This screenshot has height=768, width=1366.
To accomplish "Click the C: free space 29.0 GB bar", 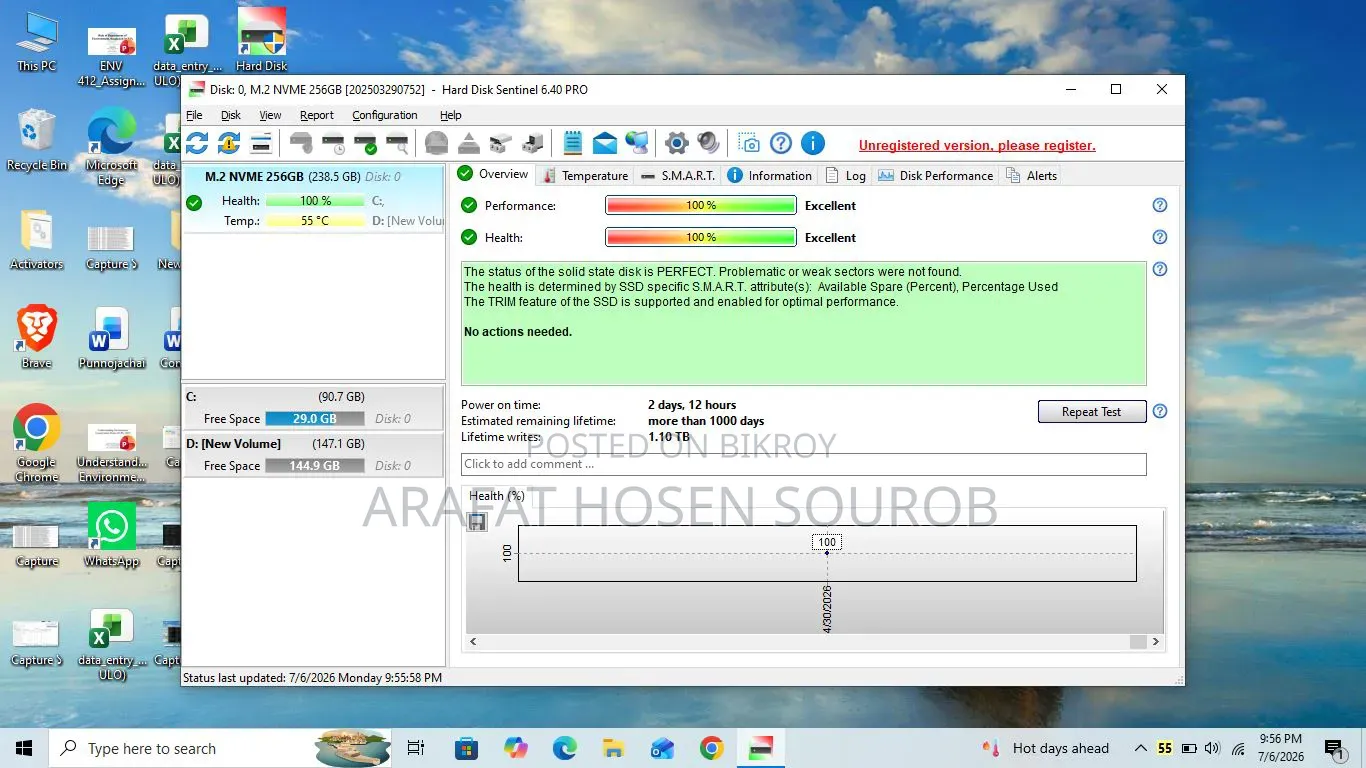I will pos(315,419).
